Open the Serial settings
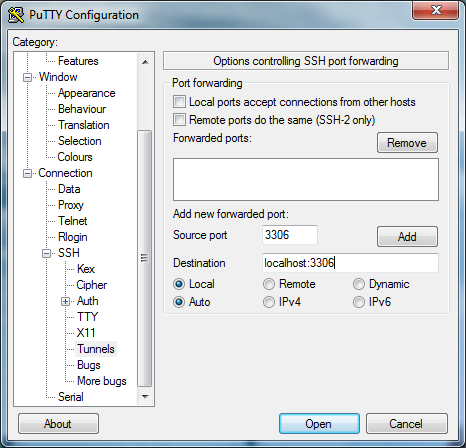The height and width of the screenshot is (448, 466). [71, 397]
